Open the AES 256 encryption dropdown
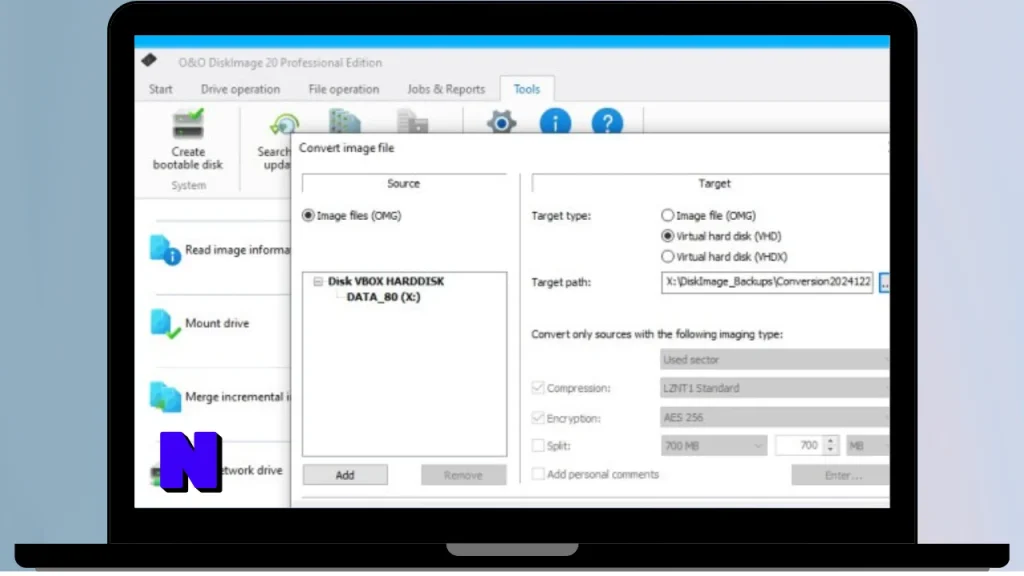Viewport: 1024px width, 576px height. tap(775, 417)
